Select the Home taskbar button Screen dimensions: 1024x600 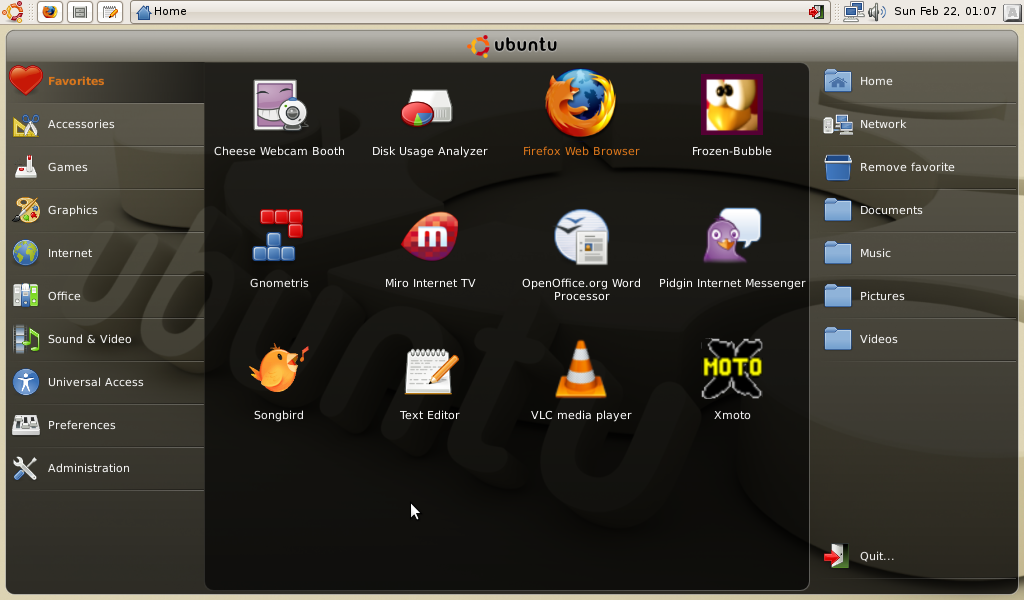click(479, 12)
